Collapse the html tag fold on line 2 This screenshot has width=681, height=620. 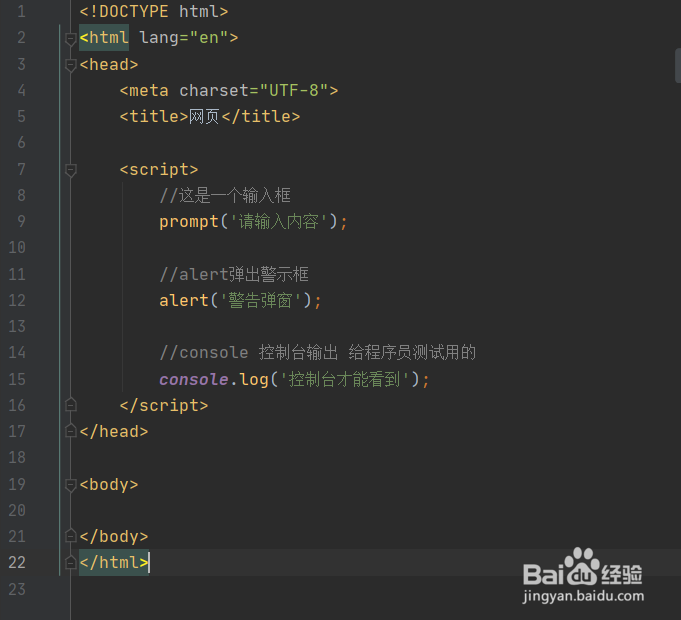click(70, 39)
